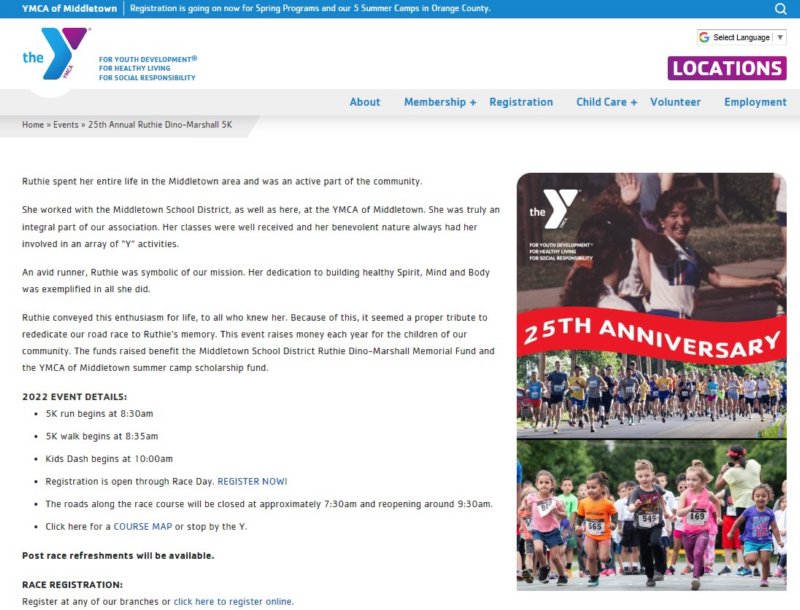Open the Employment page
Viewport: 800px width, 610px height.
point(755,102)
